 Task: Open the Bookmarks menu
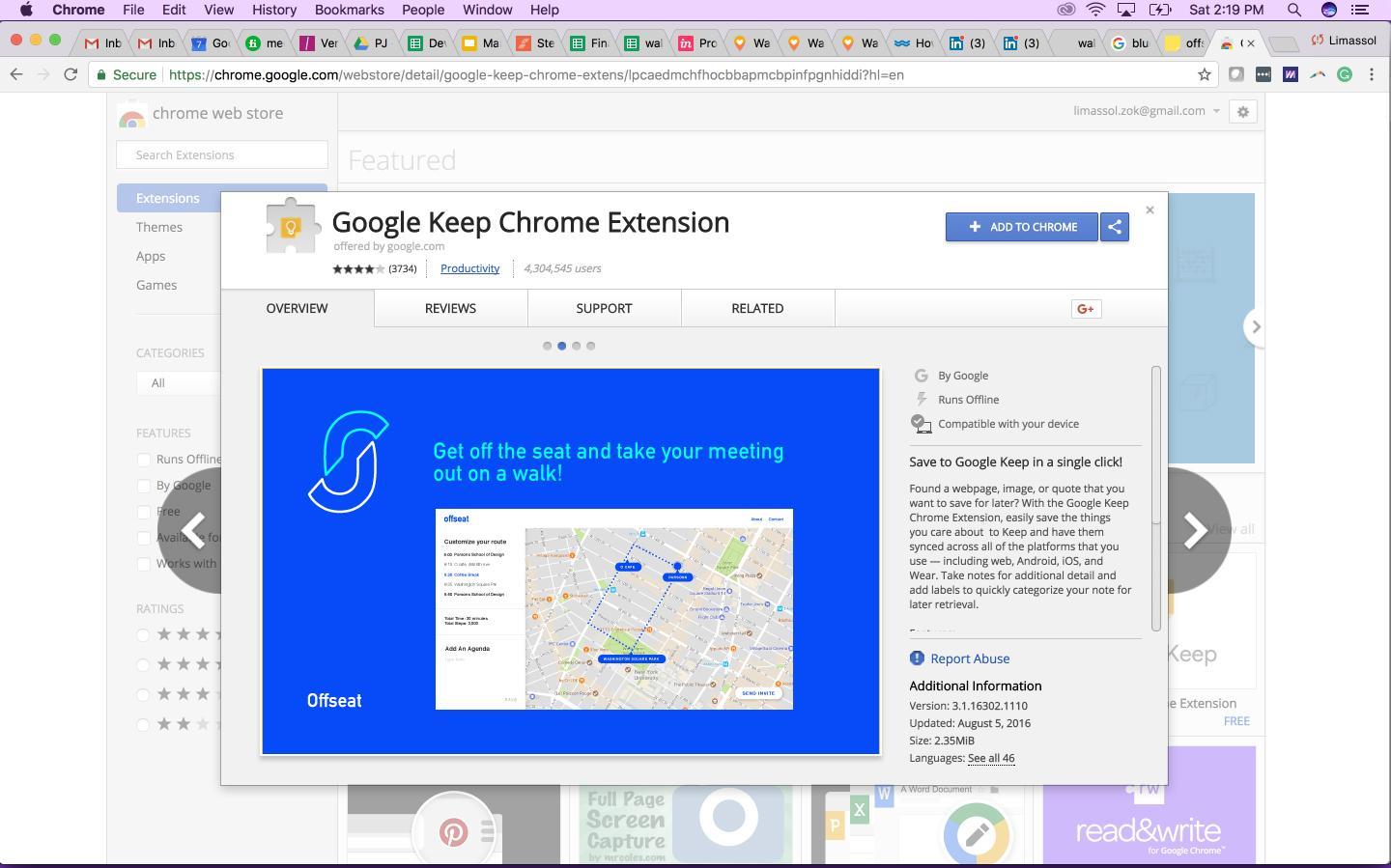tap(350, 10)
